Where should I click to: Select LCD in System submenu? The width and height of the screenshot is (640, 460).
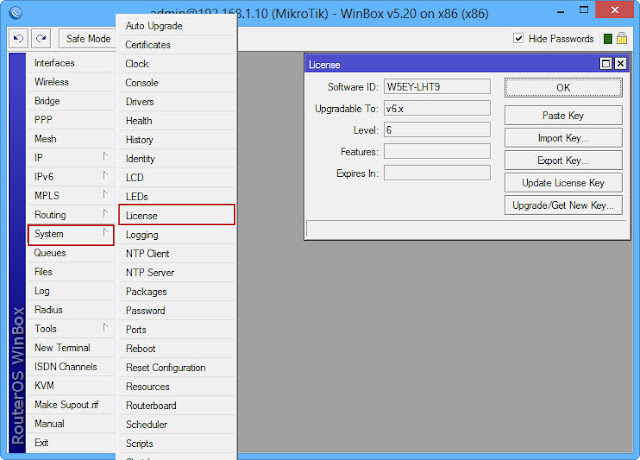click(177, 178)
